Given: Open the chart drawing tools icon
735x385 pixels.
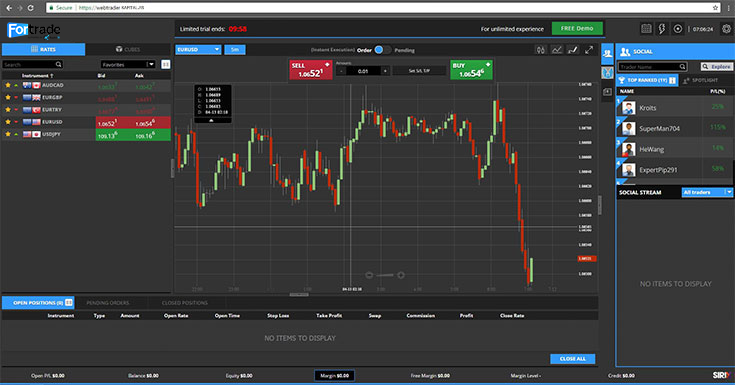Looking at the screenshot, I should (573, 50).
